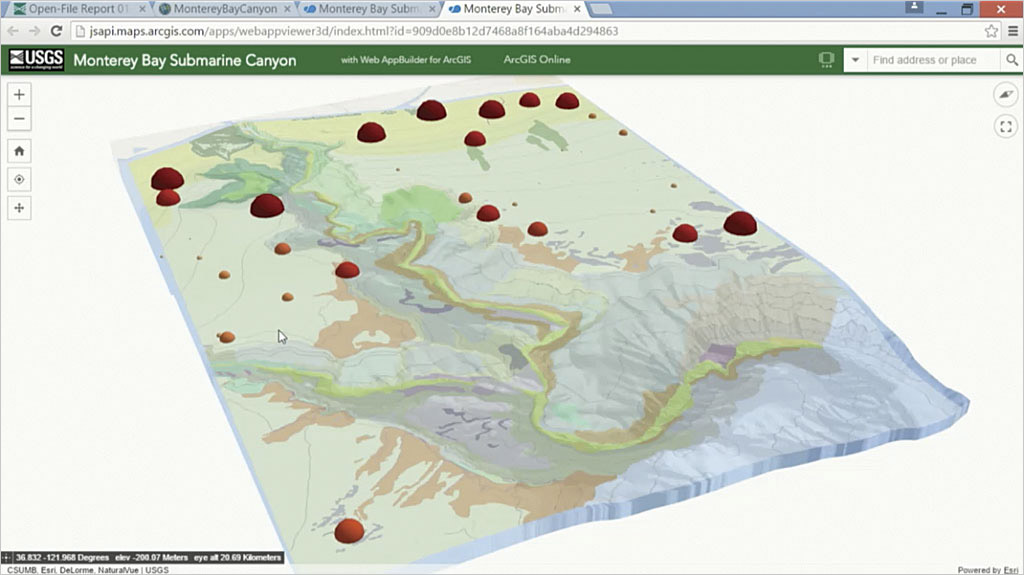The image size is (1024, 575).
Task: Click the compass orientation button
Action: [x=1006, y=95]
